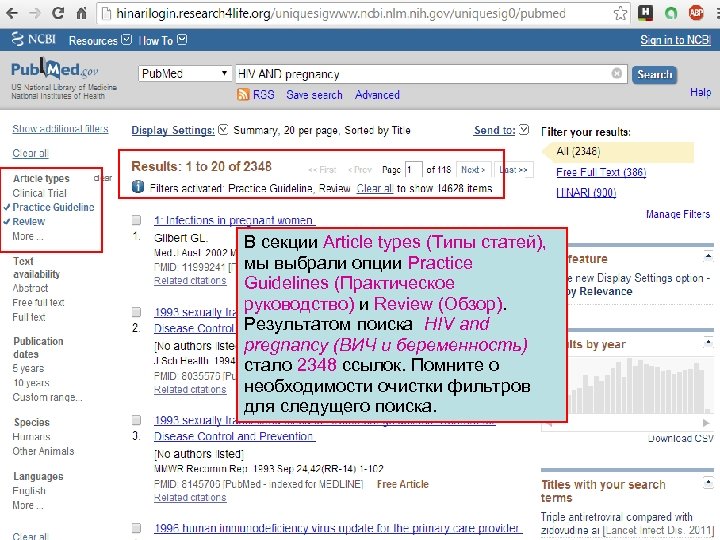The width and height of the screenshot is (720, 540).
Task: Click the Search button
Action: point(654,74)
